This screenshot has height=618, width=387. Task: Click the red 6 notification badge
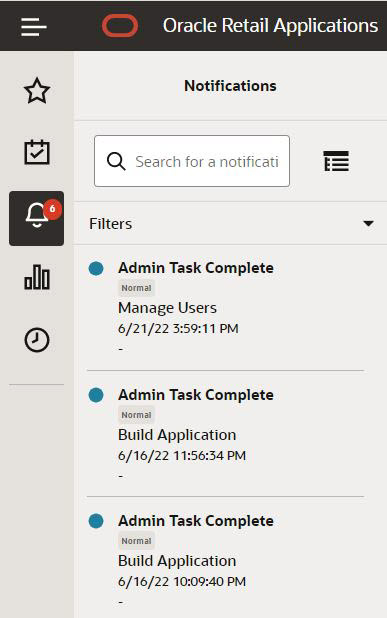tap(52, 209)
